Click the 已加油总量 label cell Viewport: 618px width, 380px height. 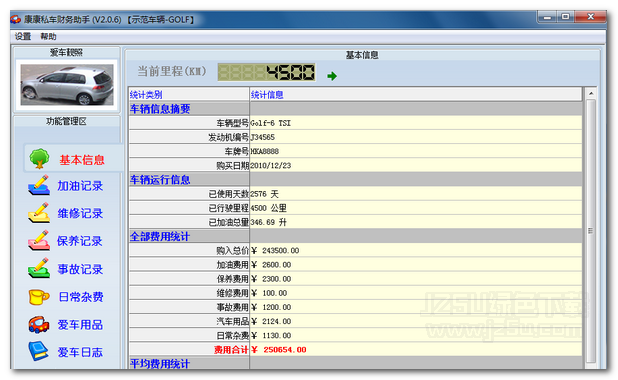coord(189,222)
